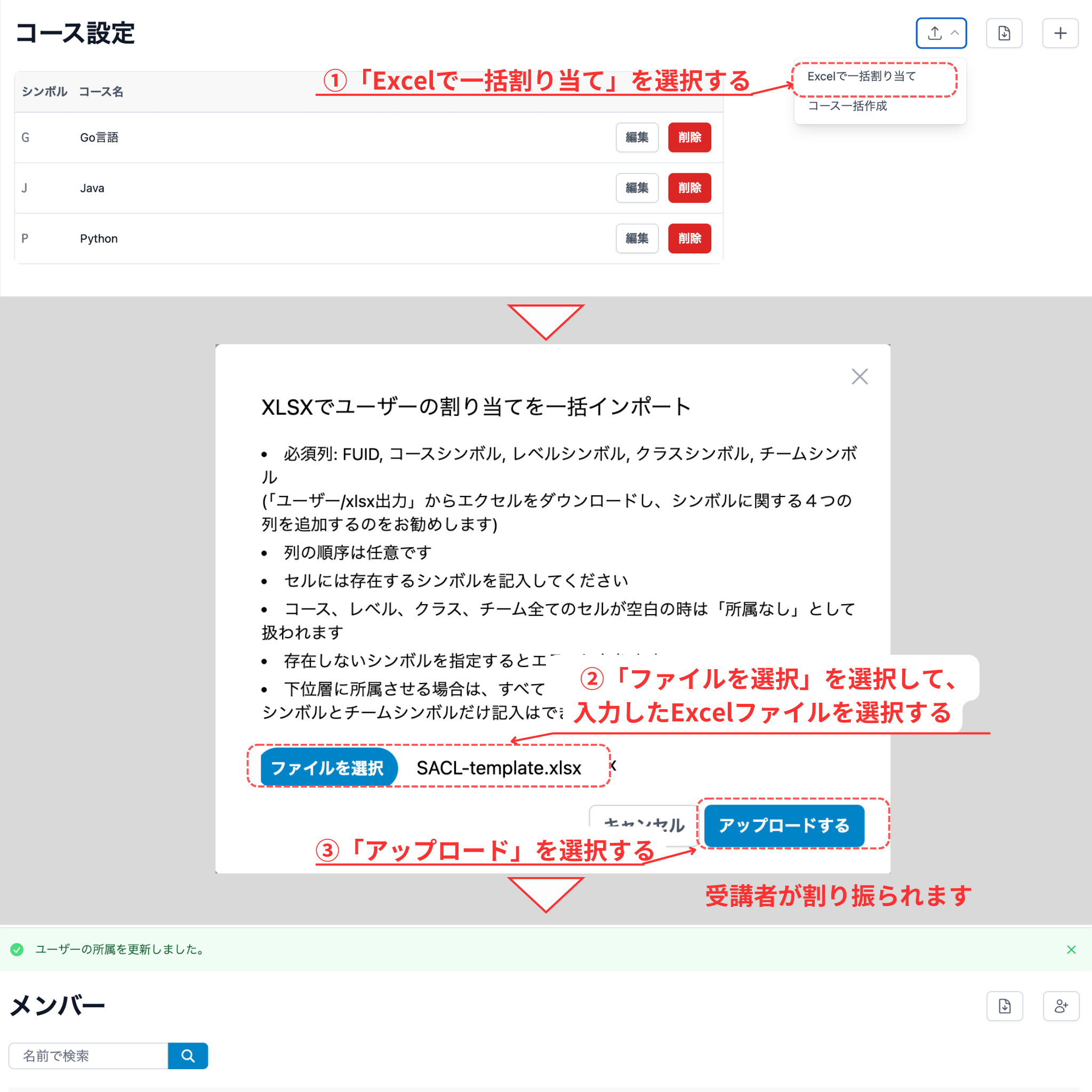The height and width of the screenshot is (1092, 1092).
Task: Select Excelで一括割り当て from the menu
Action: (x=862, y=76)
